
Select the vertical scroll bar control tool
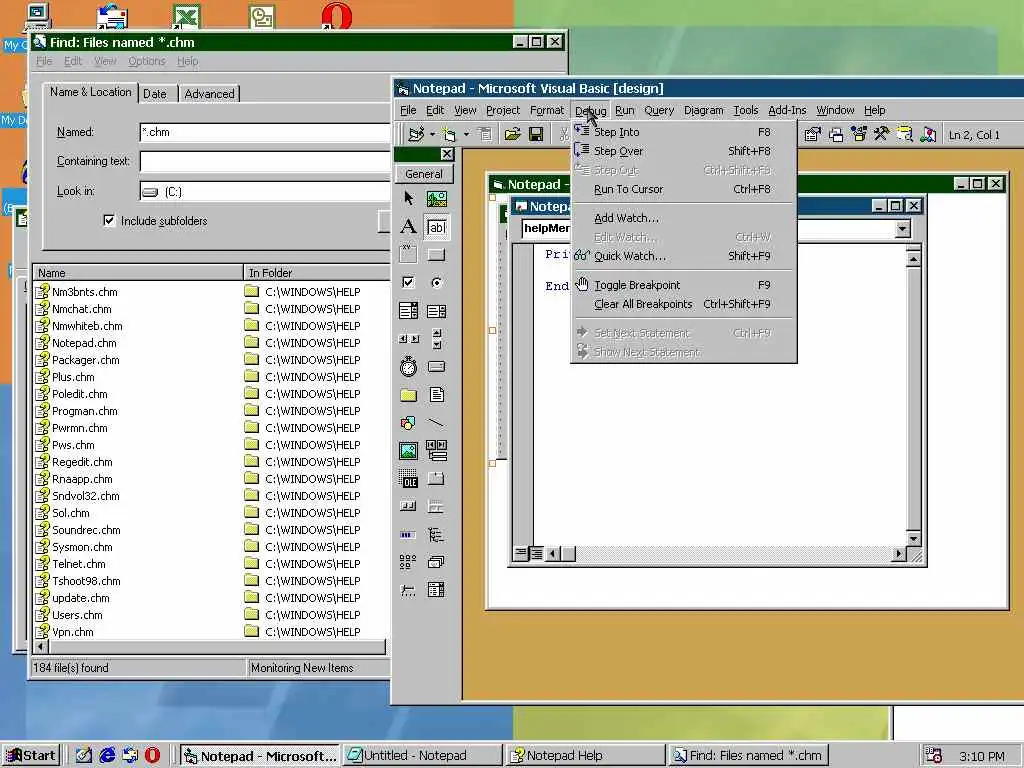click(436, 338)
